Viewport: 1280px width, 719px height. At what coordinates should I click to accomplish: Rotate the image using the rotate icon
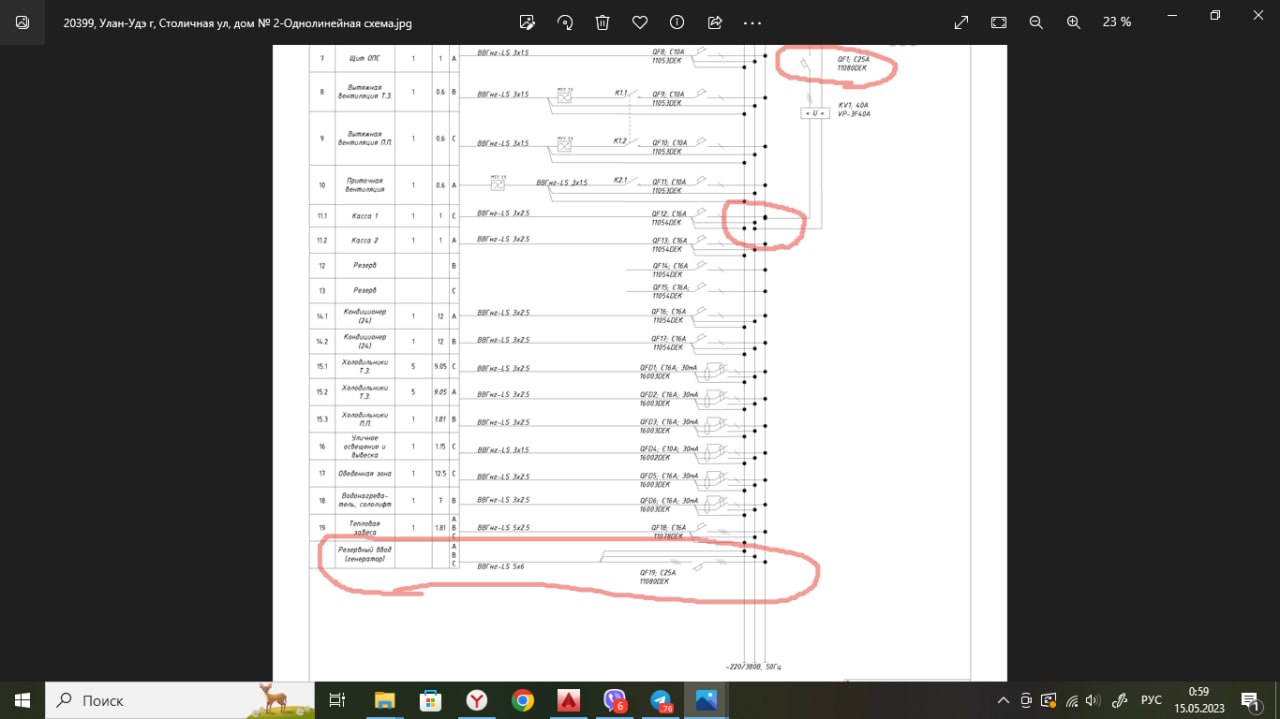point(565,22)
